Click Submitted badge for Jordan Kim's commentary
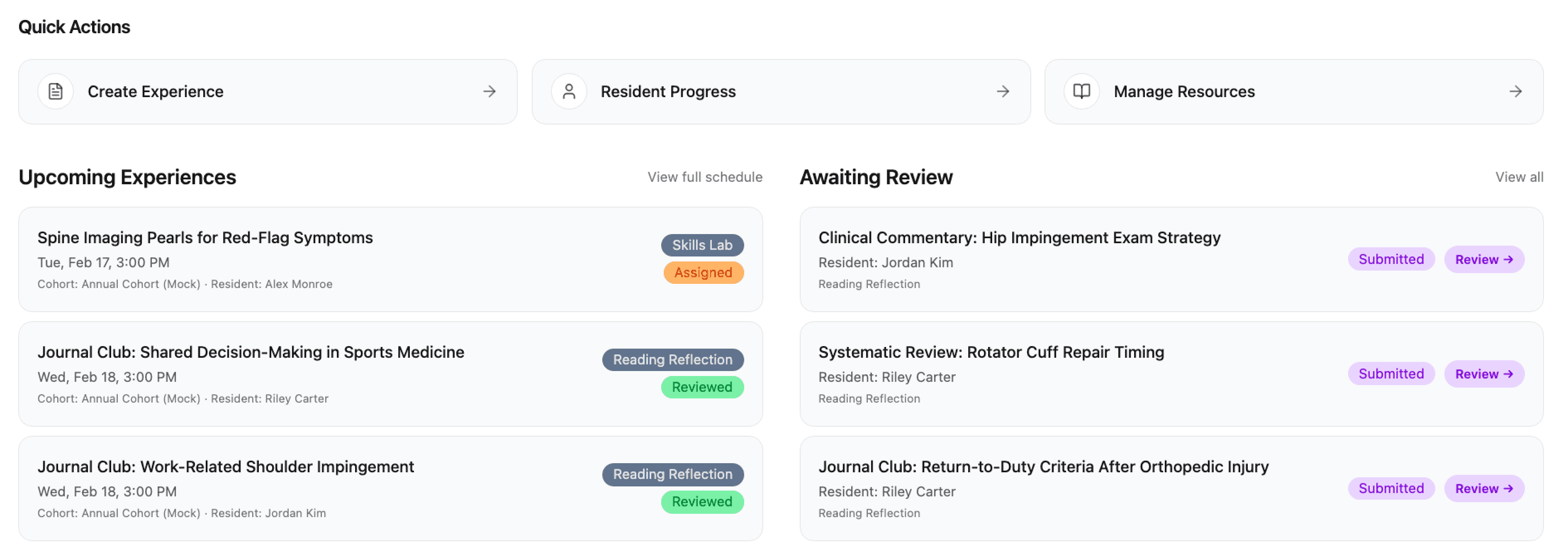 pos(1391,259)
